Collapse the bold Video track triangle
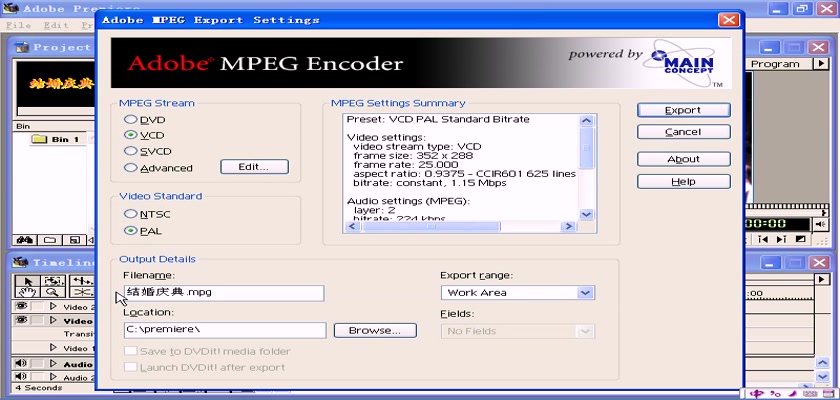Screen dimensions: 840x400 (x=53, y=320)
